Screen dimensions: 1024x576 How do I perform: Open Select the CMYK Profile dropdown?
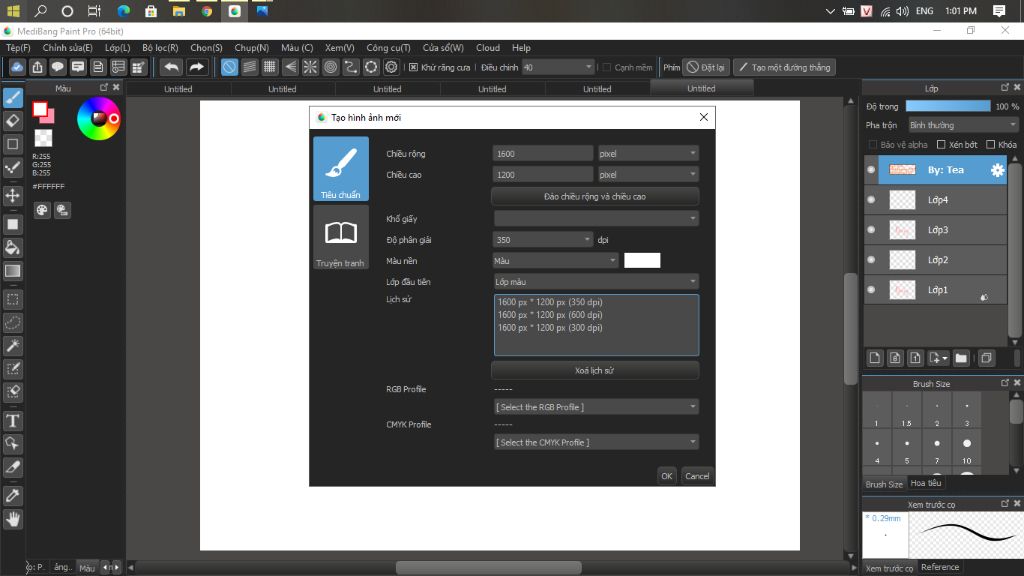(596, 442)
